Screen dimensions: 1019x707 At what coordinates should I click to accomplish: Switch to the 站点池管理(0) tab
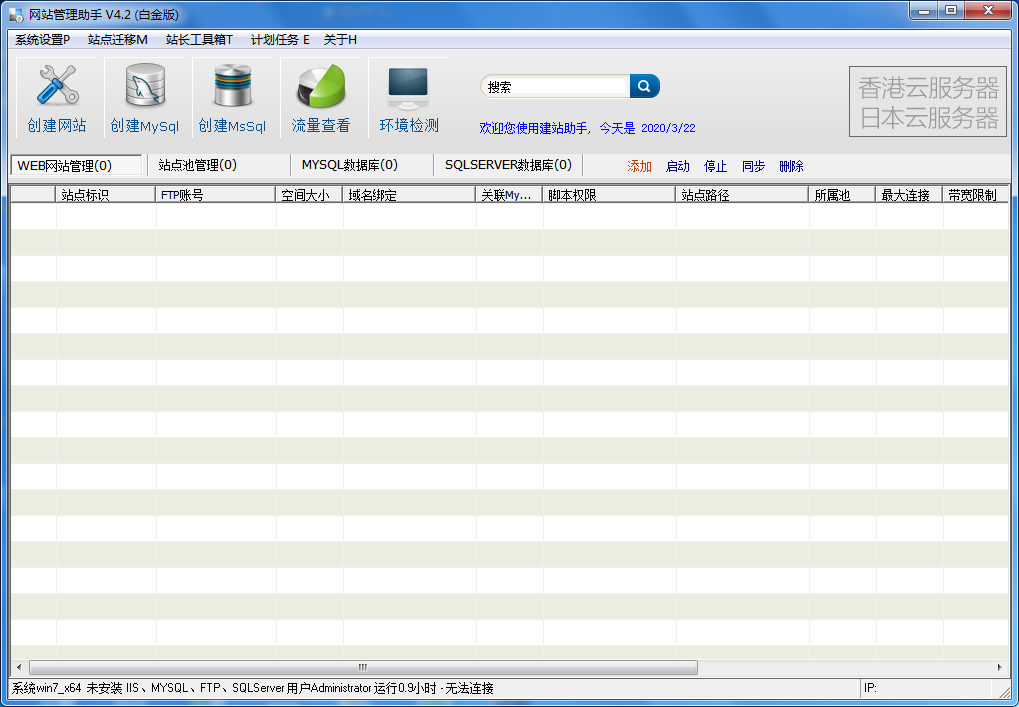pyautogui.click(x=198, y=165)
